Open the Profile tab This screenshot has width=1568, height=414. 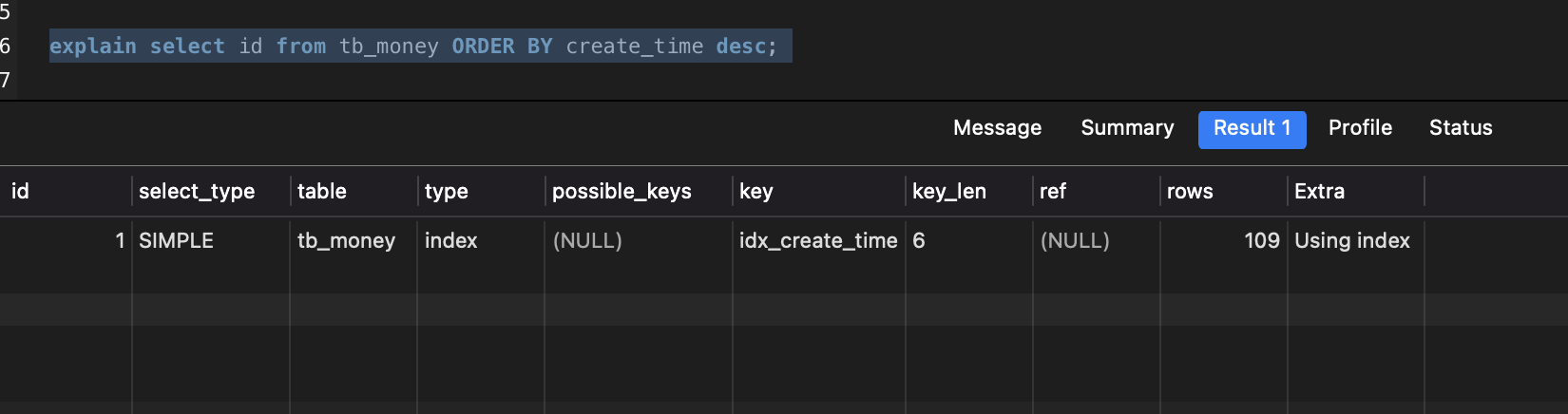coord(1360,128)
